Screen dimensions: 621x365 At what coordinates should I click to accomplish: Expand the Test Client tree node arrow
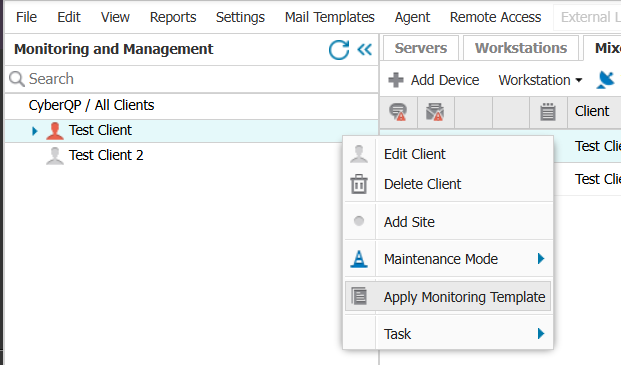pyautogui.click(x=34, y=131)
